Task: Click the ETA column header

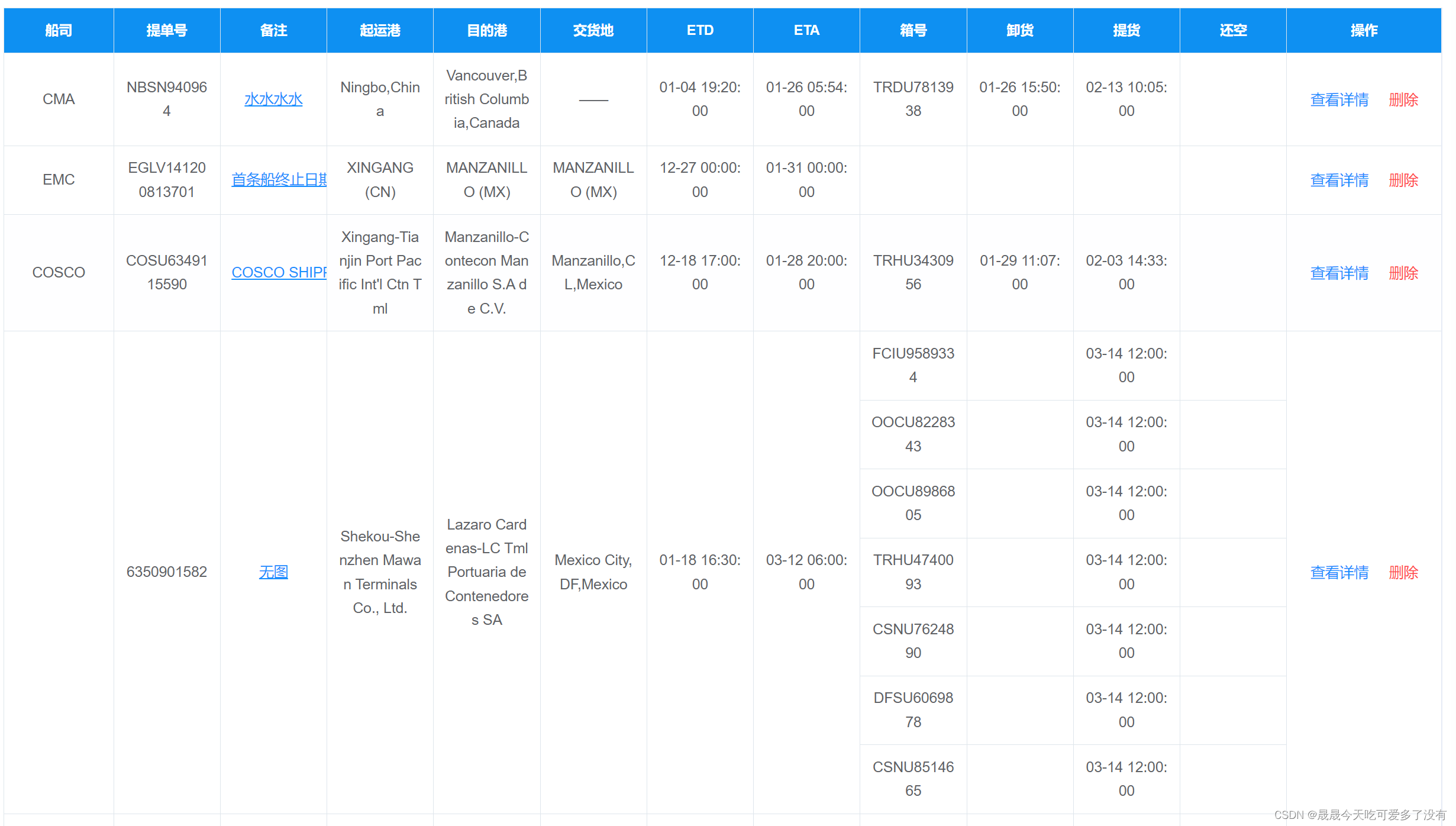Action: coord(806,30)
